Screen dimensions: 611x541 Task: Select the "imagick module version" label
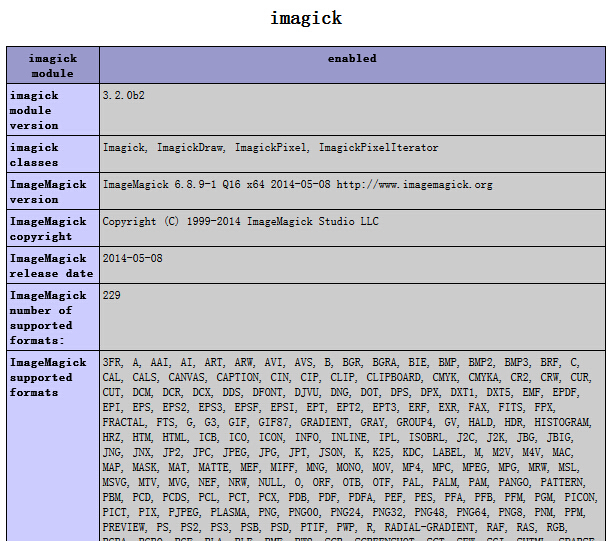(36, 110)
